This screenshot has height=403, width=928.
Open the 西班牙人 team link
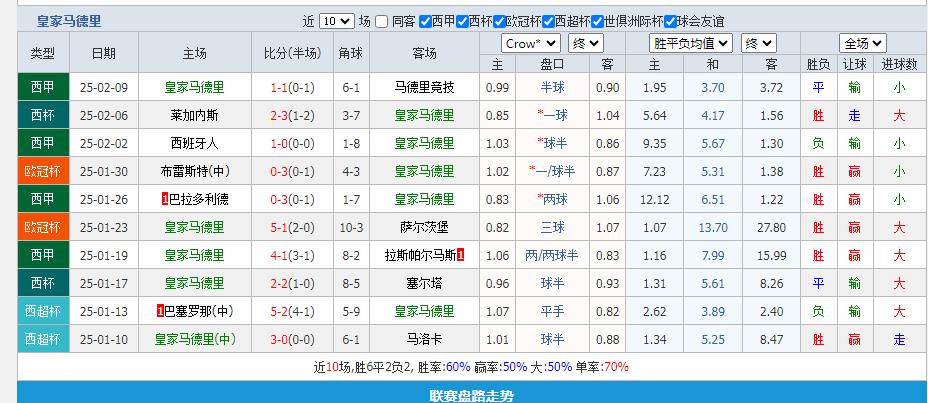click(194, 143)
